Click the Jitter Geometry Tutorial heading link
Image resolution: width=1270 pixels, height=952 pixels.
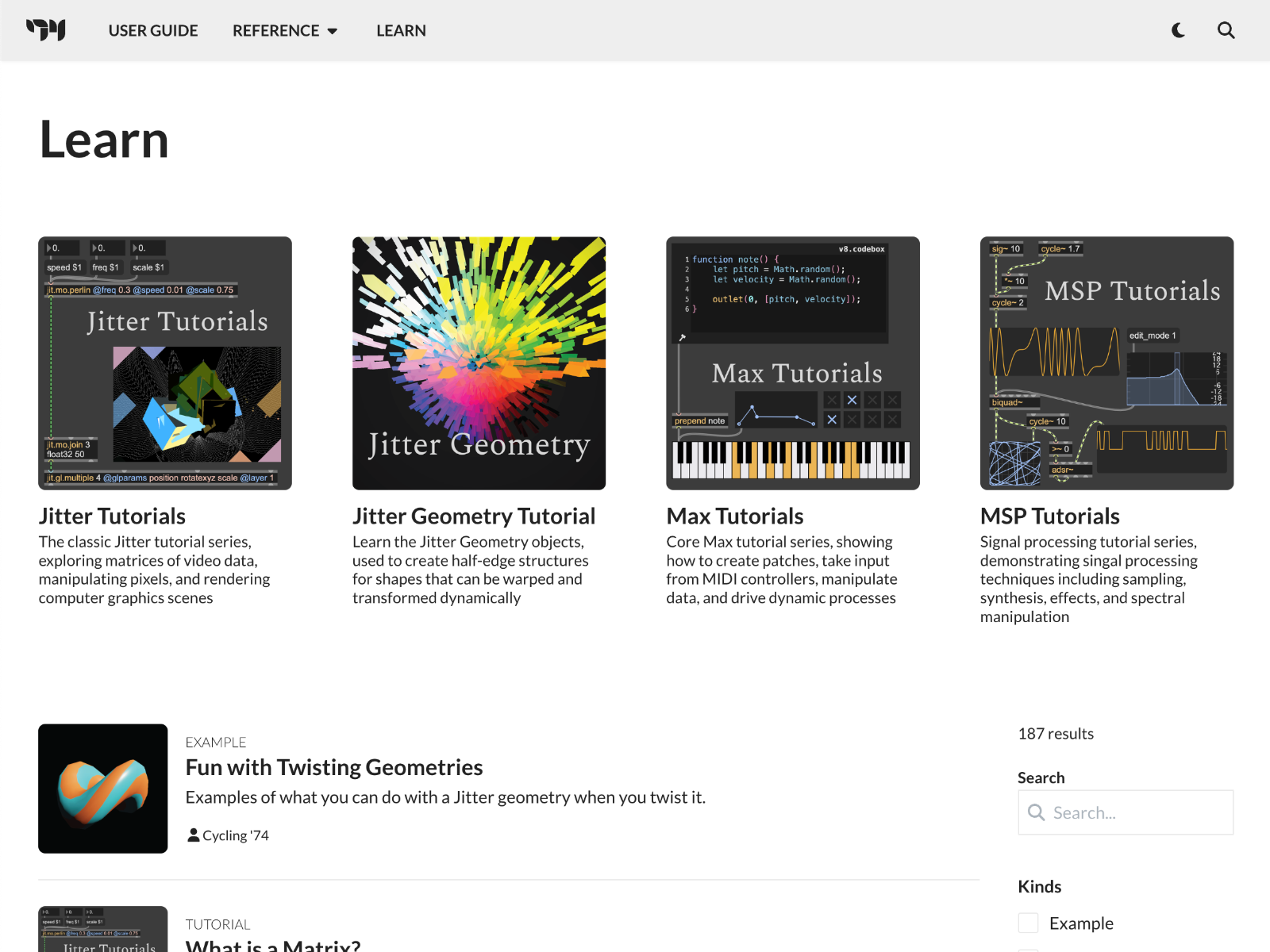[474, 516]
